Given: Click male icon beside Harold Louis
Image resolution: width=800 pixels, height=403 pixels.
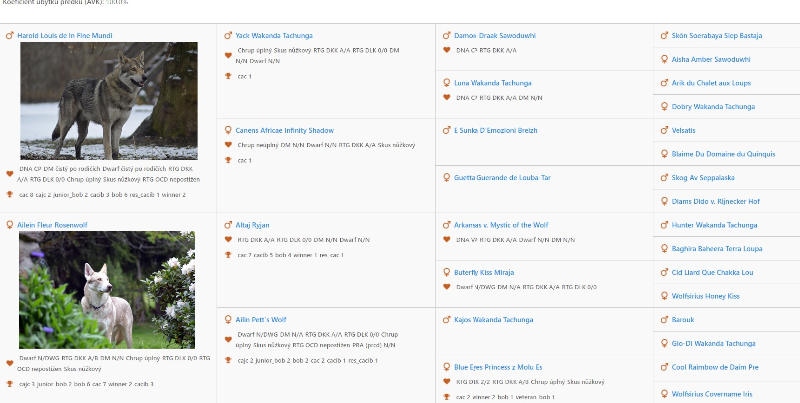Looking at the screenshot, I should (x=10, y=35).
